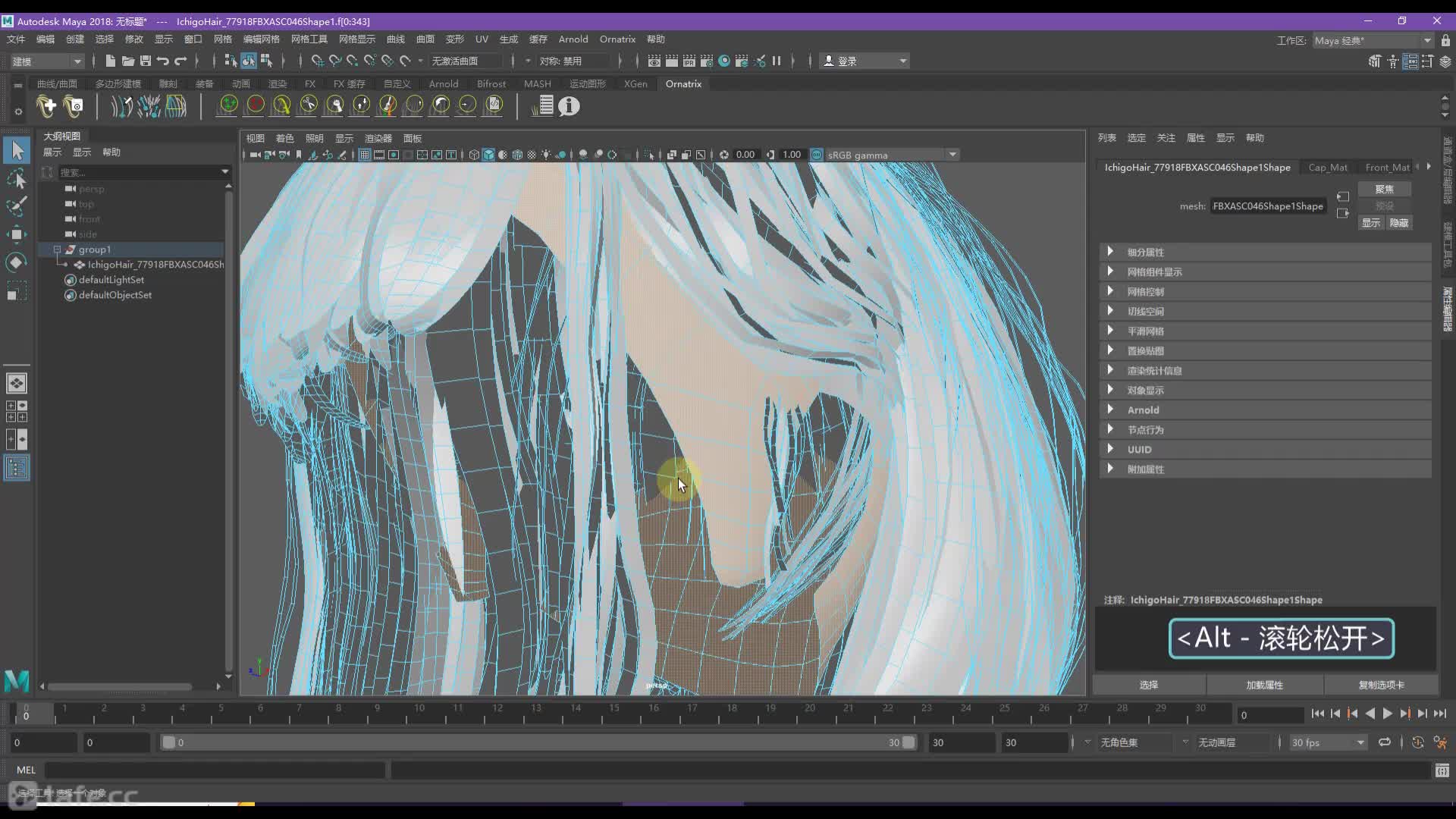Open the Ornatrix menu in menu bar
1456x819 pixels.
617,39
